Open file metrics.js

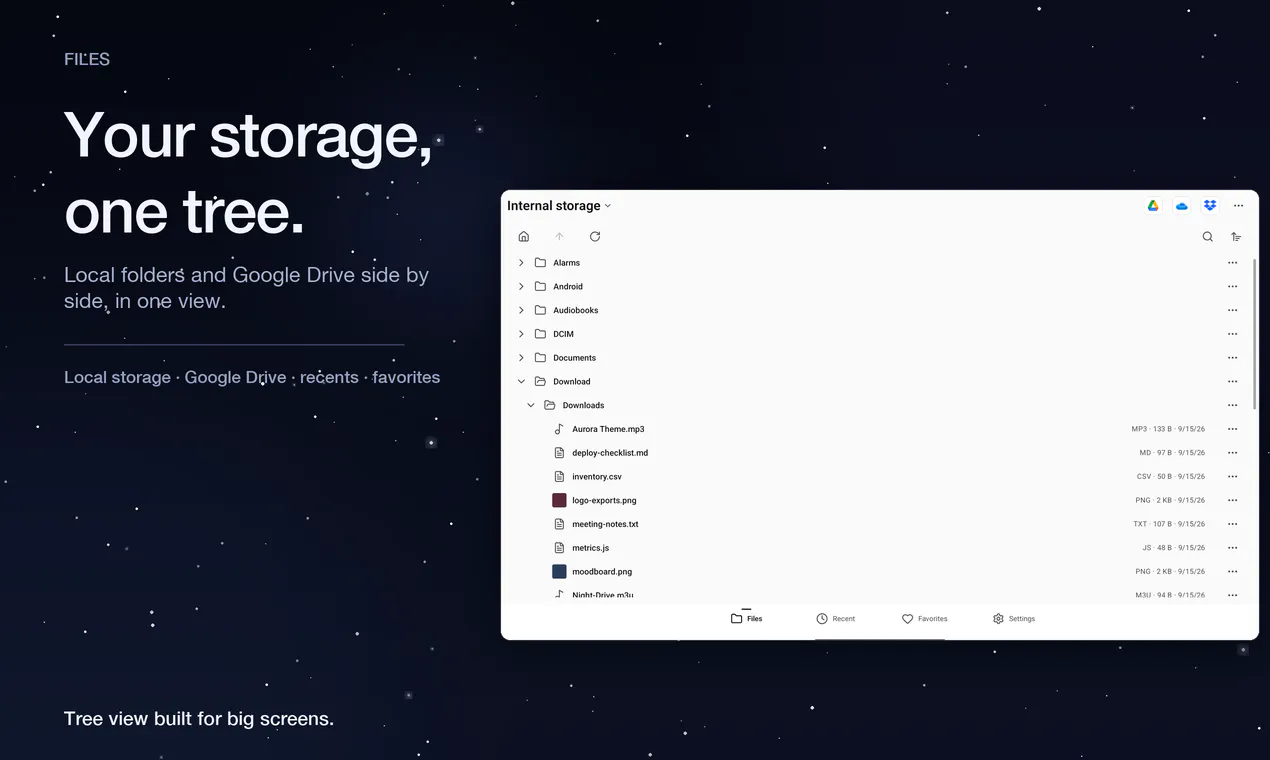590,548
